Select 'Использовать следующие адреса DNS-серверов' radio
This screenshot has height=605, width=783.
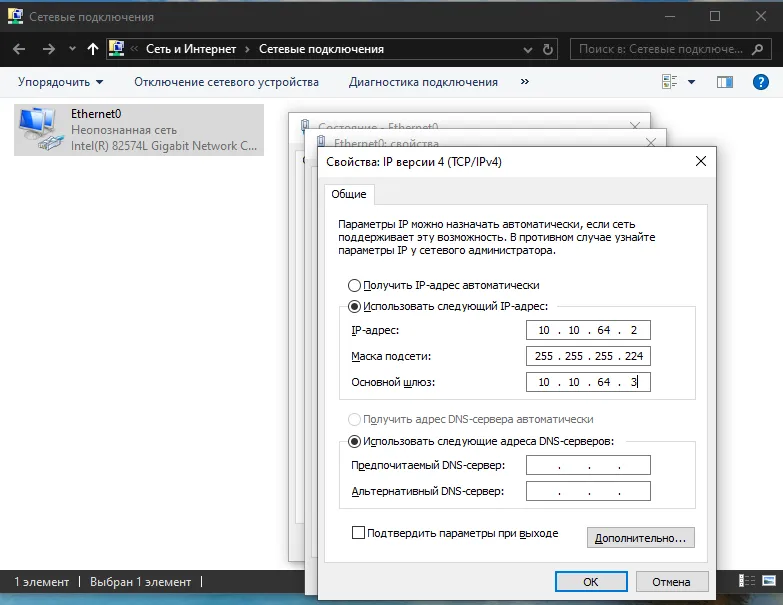coord(354,441)
